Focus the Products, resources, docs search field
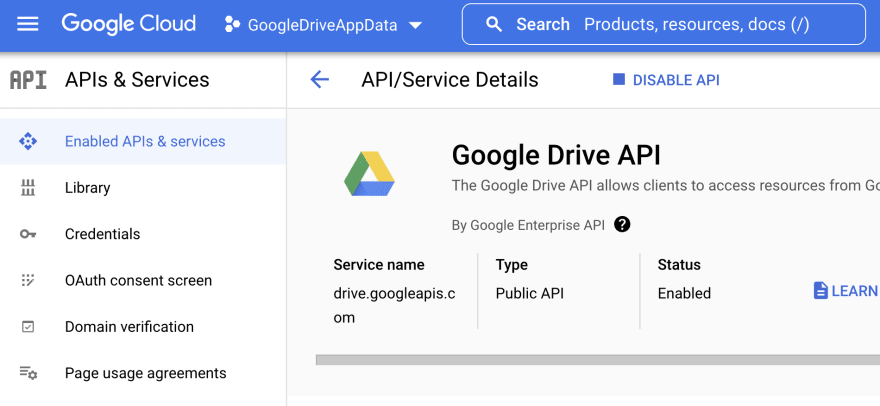The width and height of the screenshot is (880, 406). point(663,24)
